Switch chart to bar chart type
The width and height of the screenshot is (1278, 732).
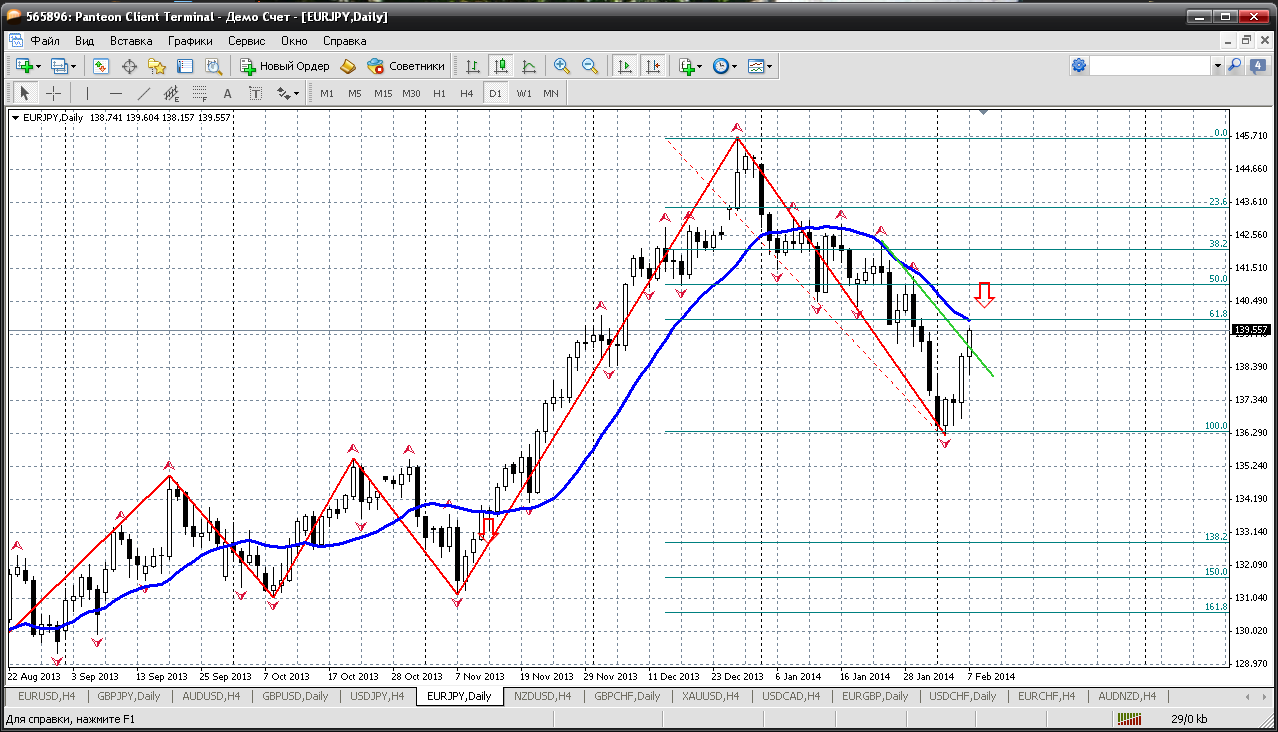pos(473,66)
